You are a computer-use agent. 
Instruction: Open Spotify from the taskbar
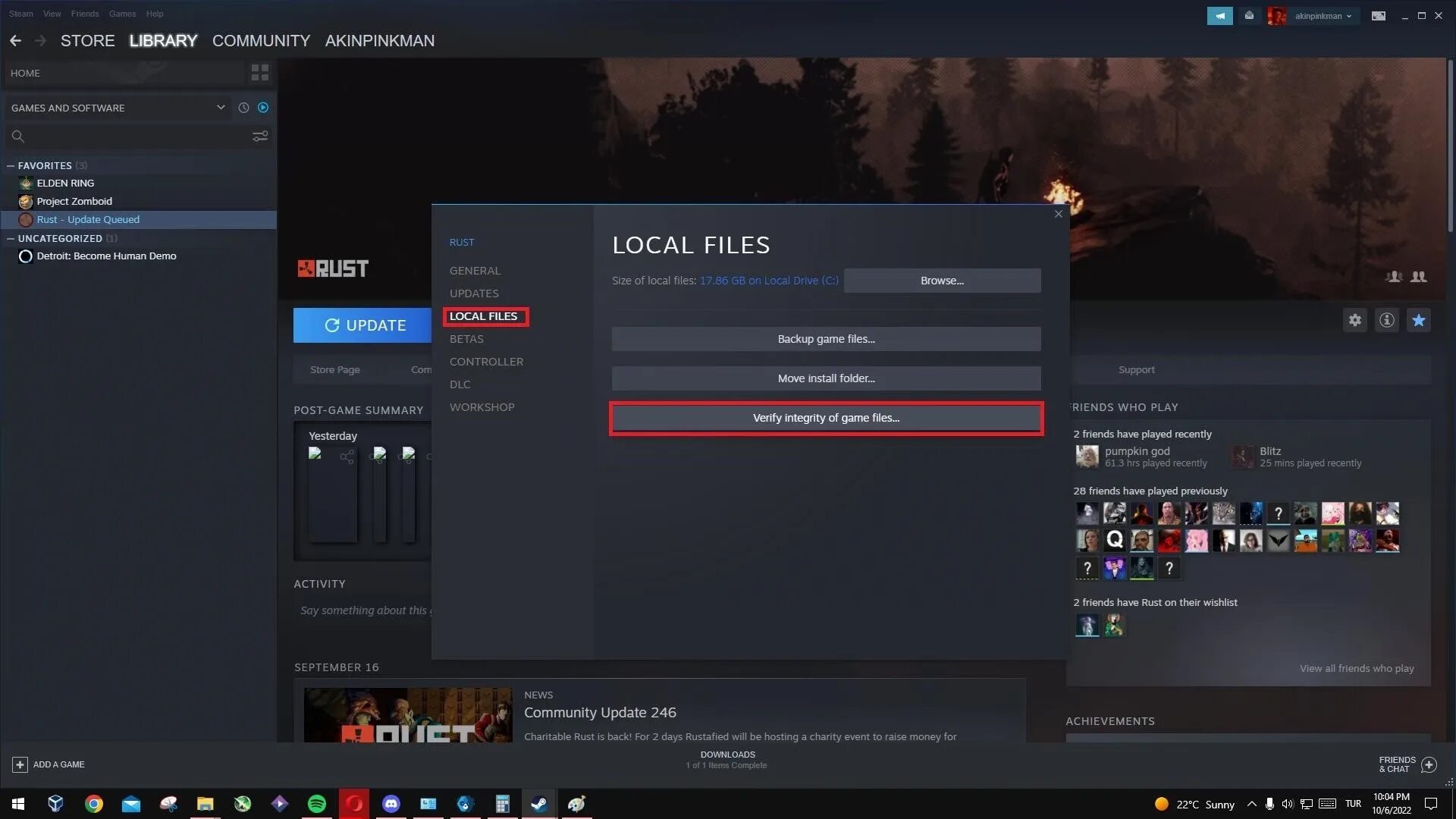point(317,804)
